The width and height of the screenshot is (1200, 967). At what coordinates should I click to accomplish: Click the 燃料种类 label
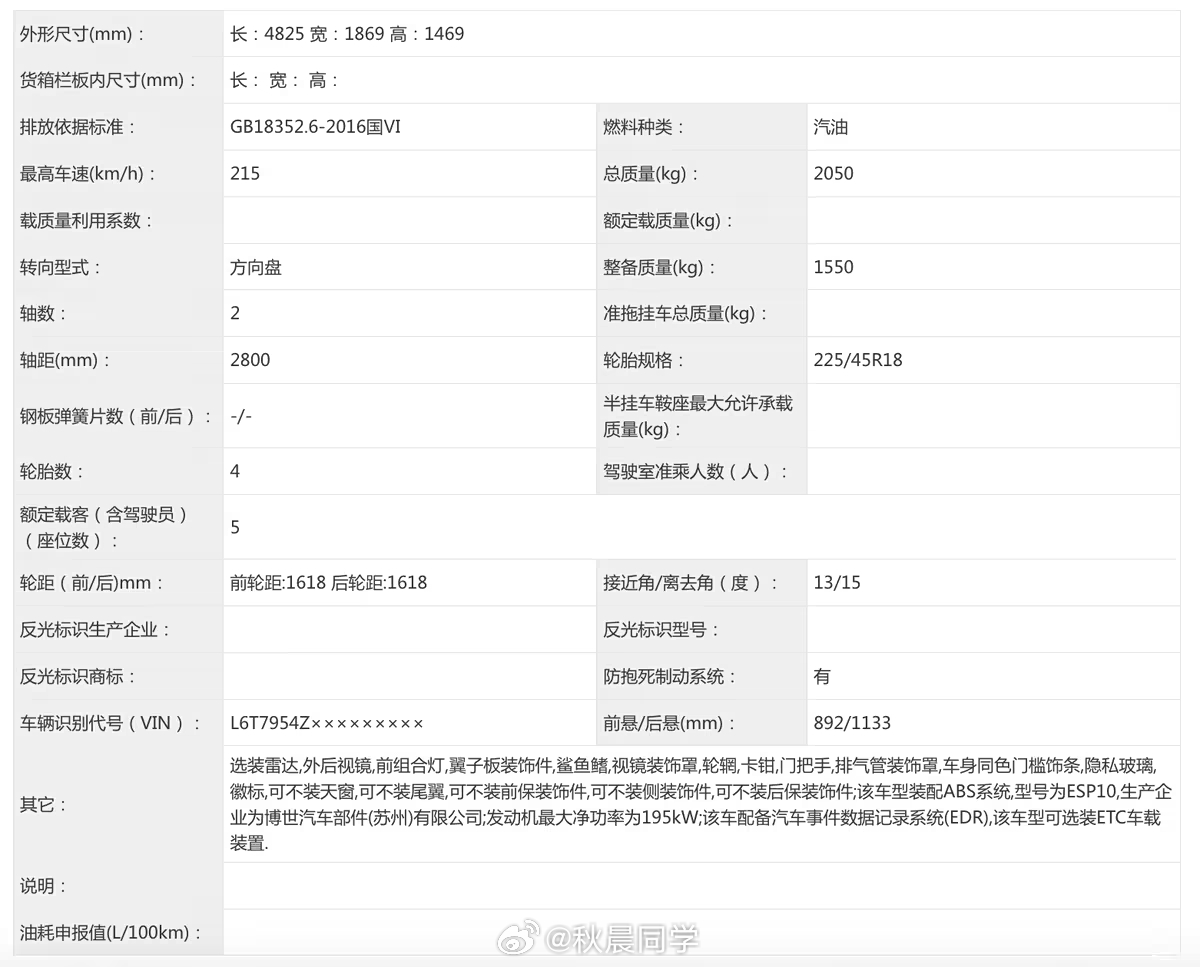click(x=644, y=127)
